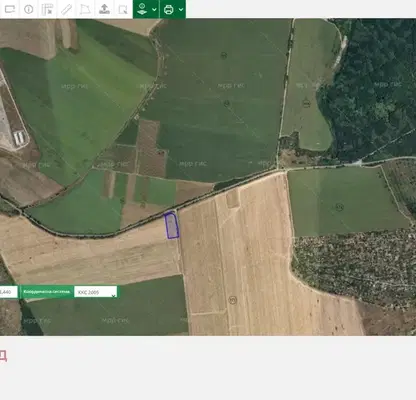Click the green map layers icon

pos(142,9)
